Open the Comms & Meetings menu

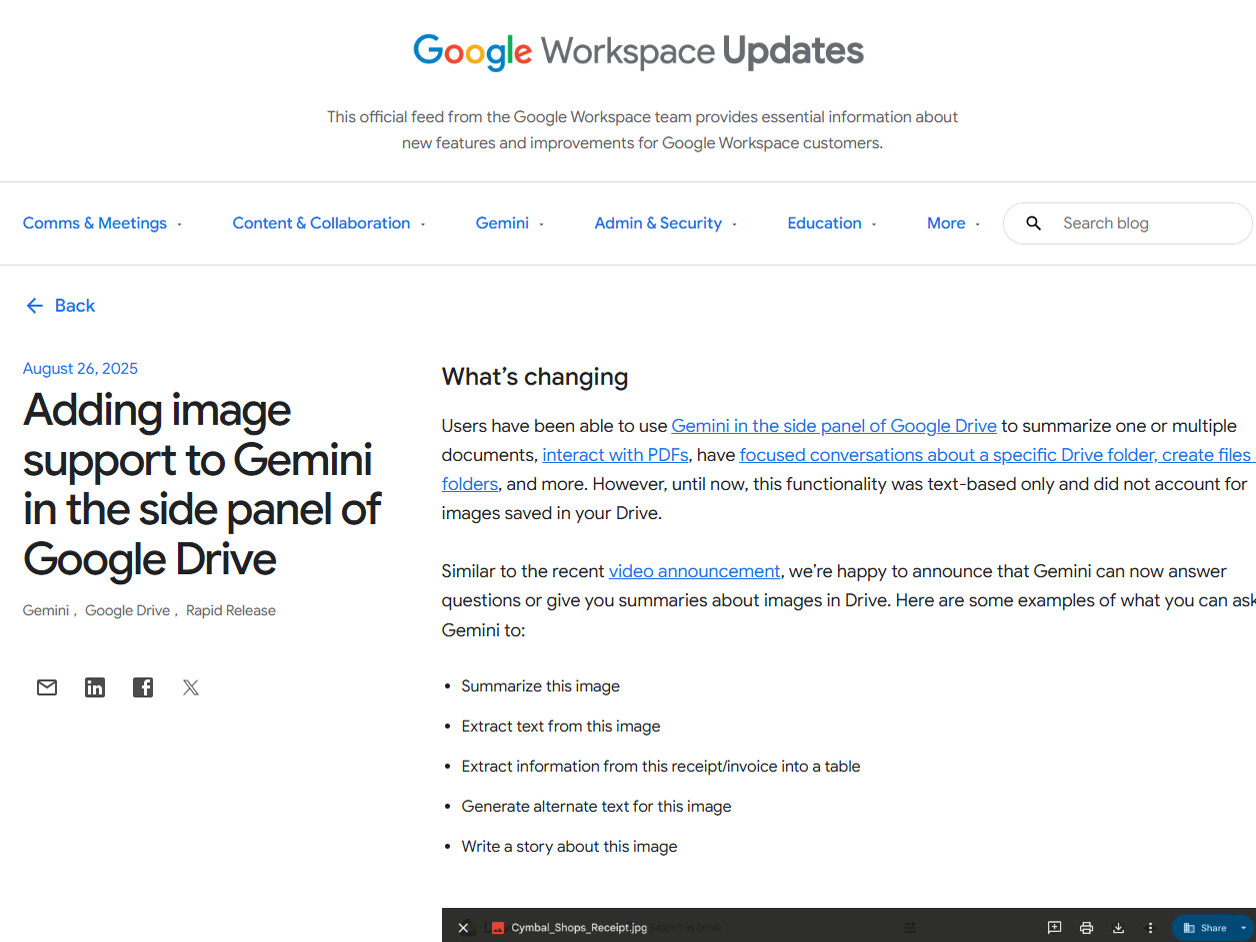click(94, 223)
